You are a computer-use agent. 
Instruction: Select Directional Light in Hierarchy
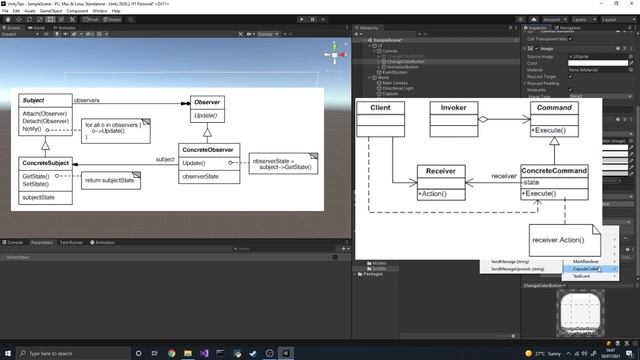pyautogui.click(x=395, y=88)
